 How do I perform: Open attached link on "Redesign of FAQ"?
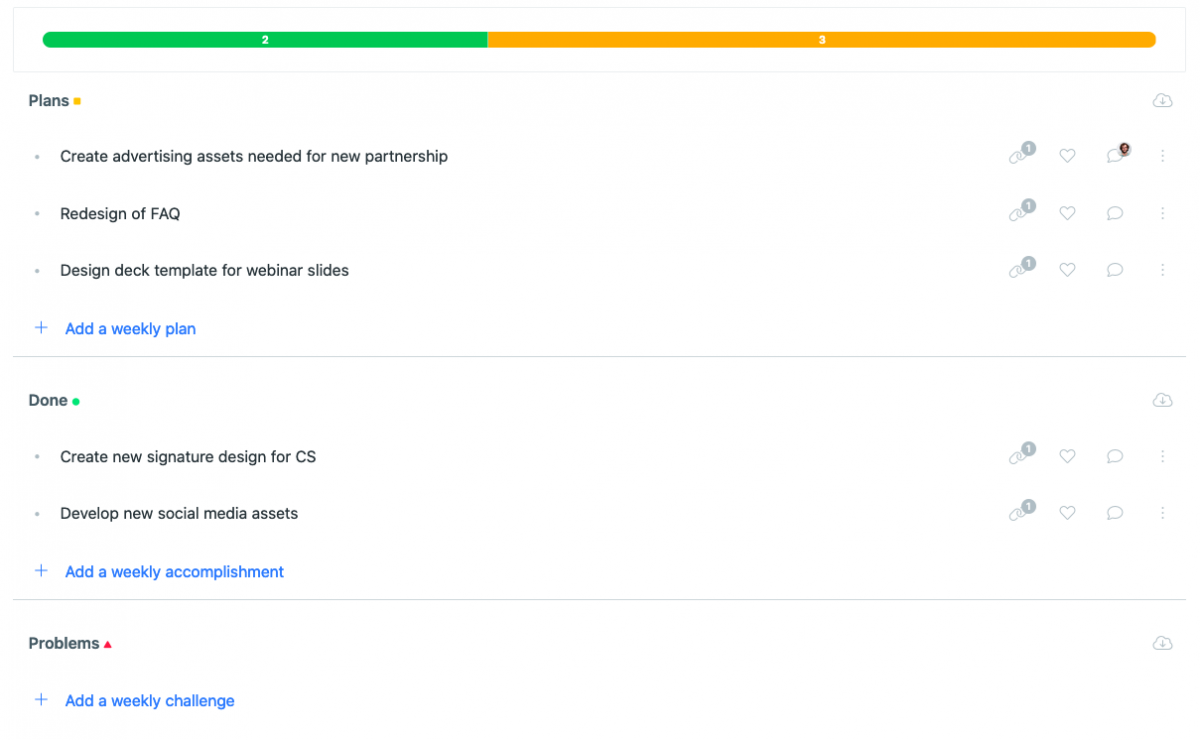[1021, 213]
